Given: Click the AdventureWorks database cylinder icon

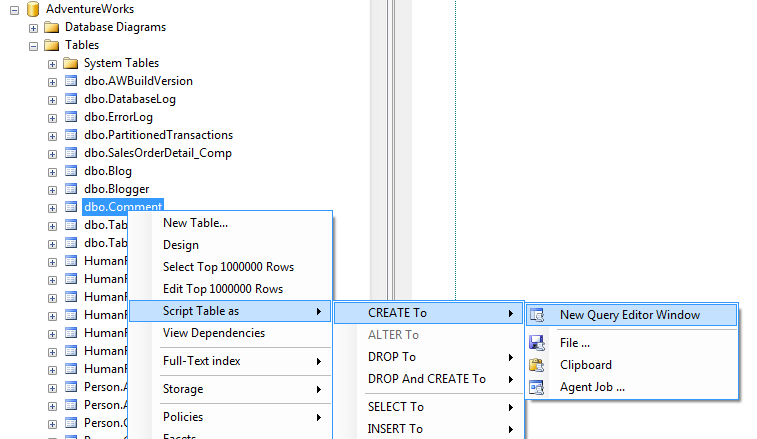Looking at the screenshot, I should [33, 9].
